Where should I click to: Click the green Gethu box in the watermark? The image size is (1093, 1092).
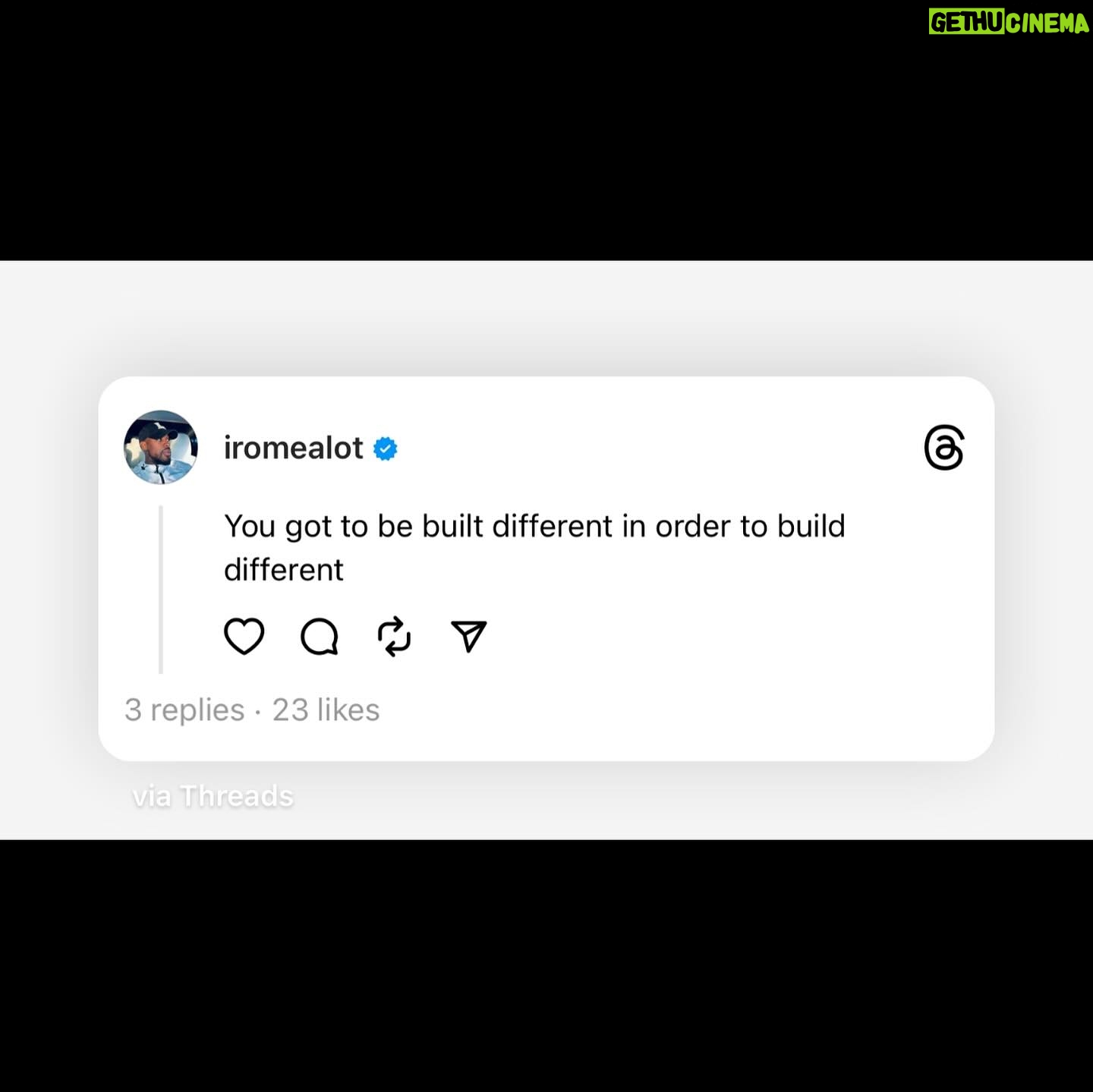click(967, 23)
